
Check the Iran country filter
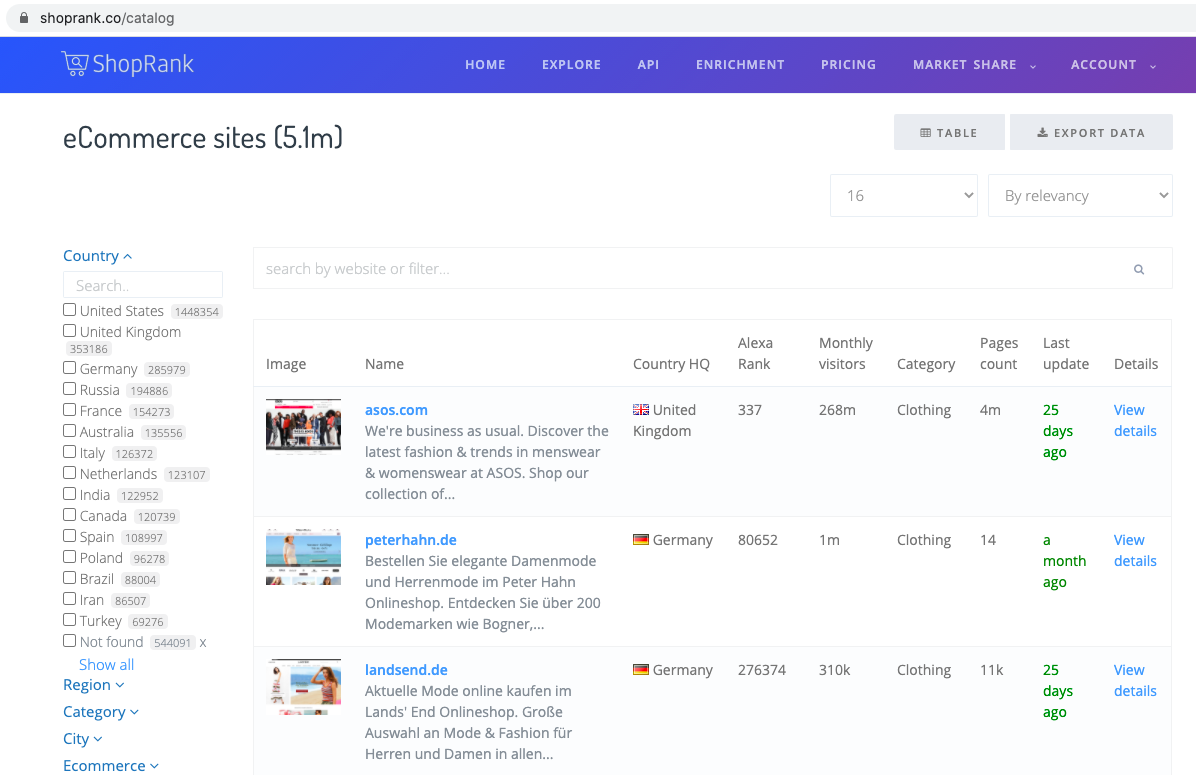coord(69,599)
